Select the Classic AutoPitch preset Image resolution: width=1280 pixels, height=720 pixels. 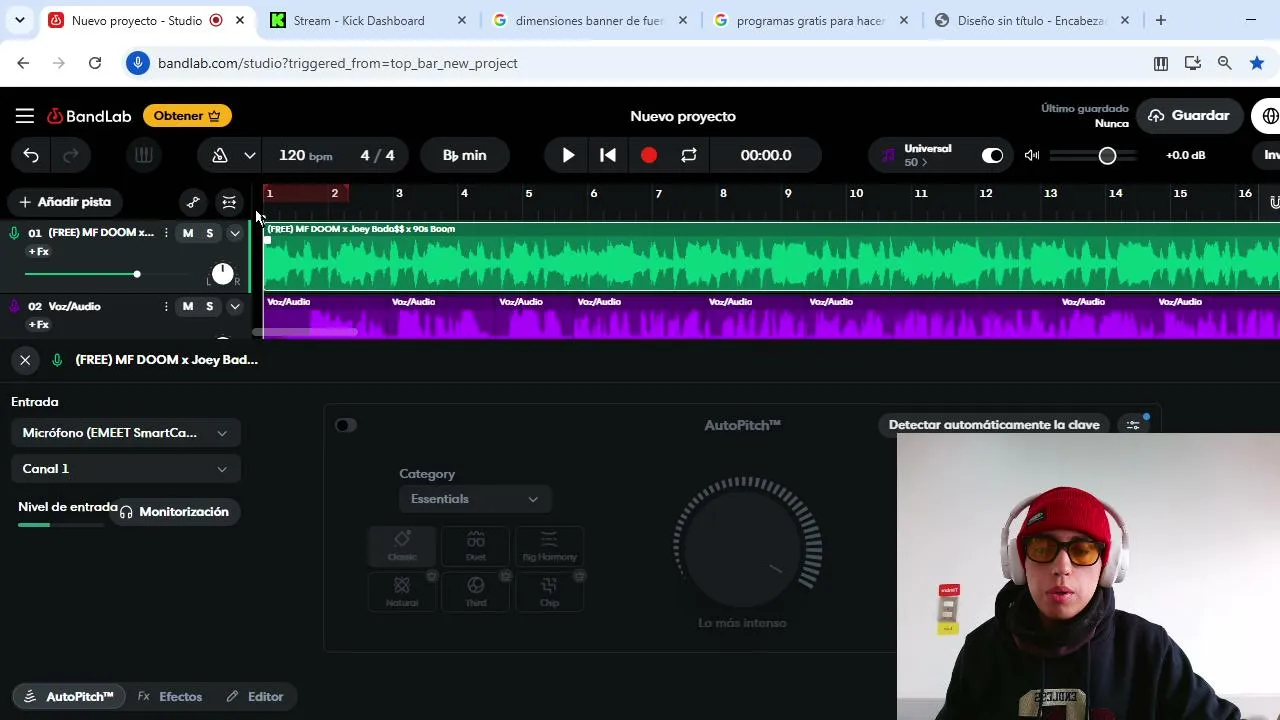click(402, 546)
